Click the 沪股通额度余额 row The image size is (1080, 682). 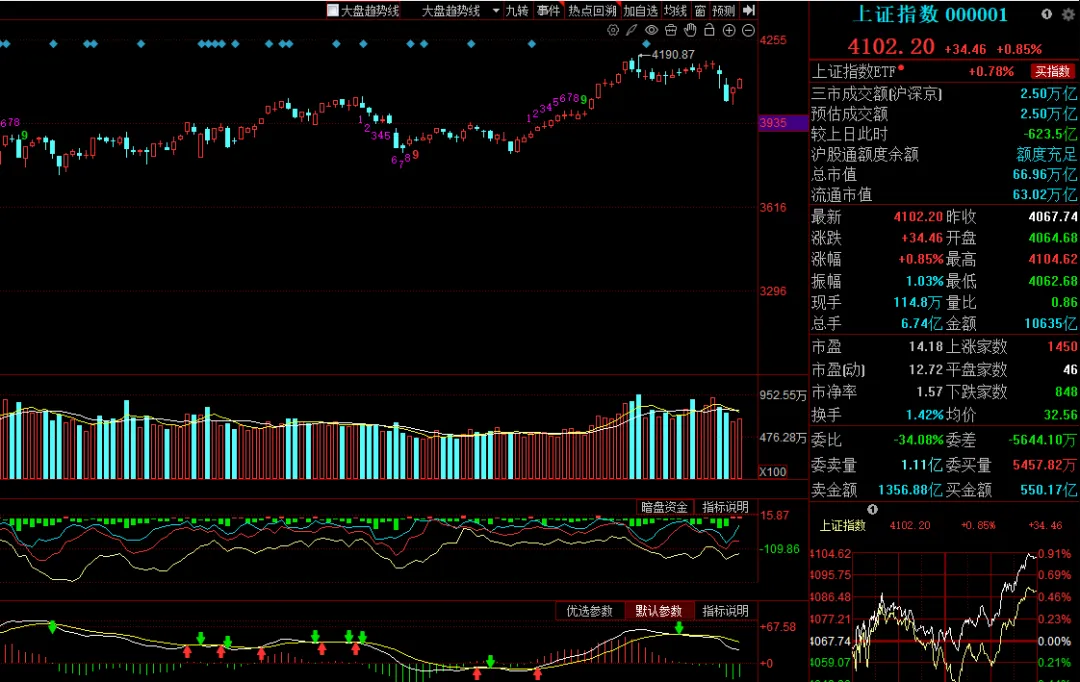coord(944,154)
